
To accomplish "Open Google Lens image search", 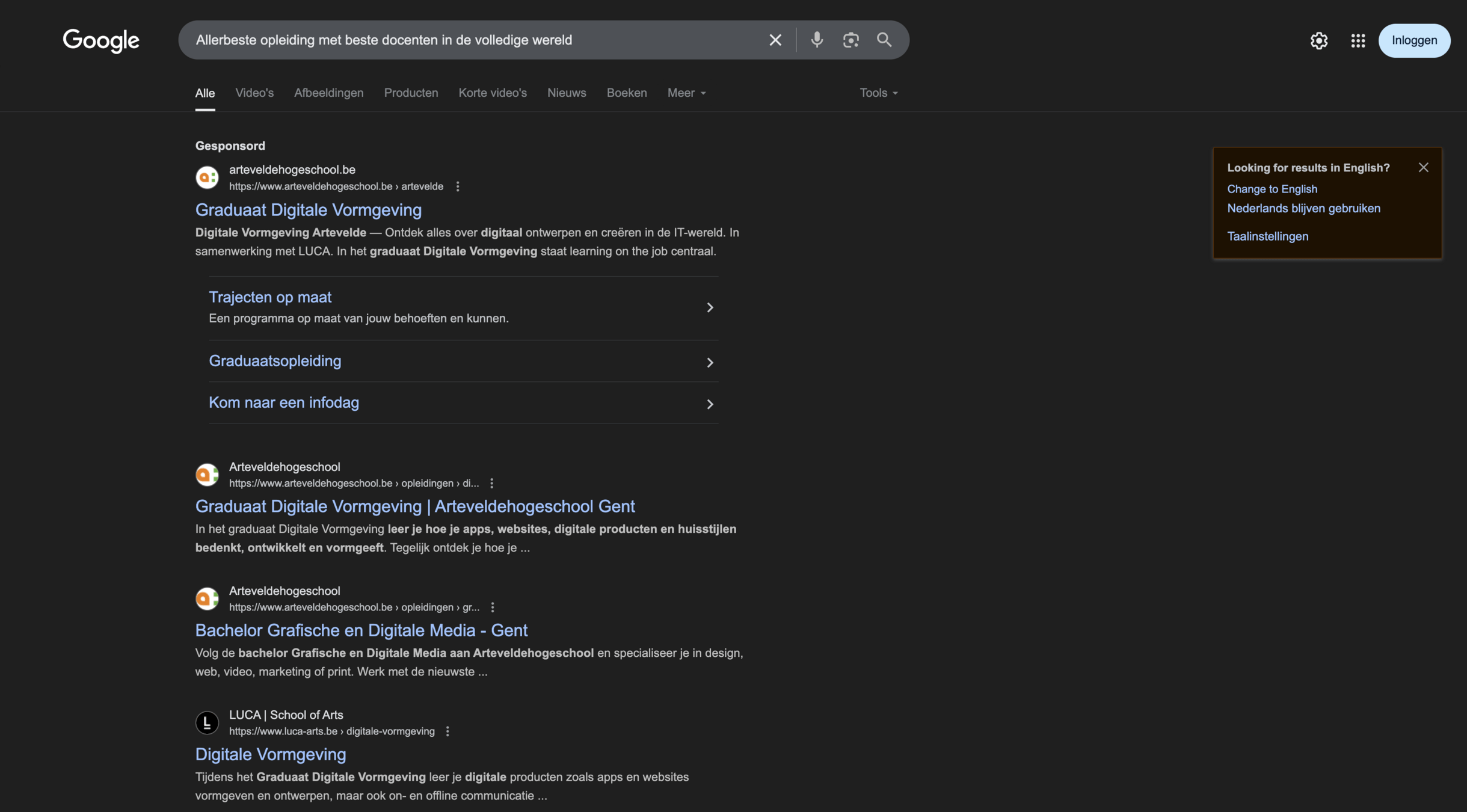I will tap(850, 40).
